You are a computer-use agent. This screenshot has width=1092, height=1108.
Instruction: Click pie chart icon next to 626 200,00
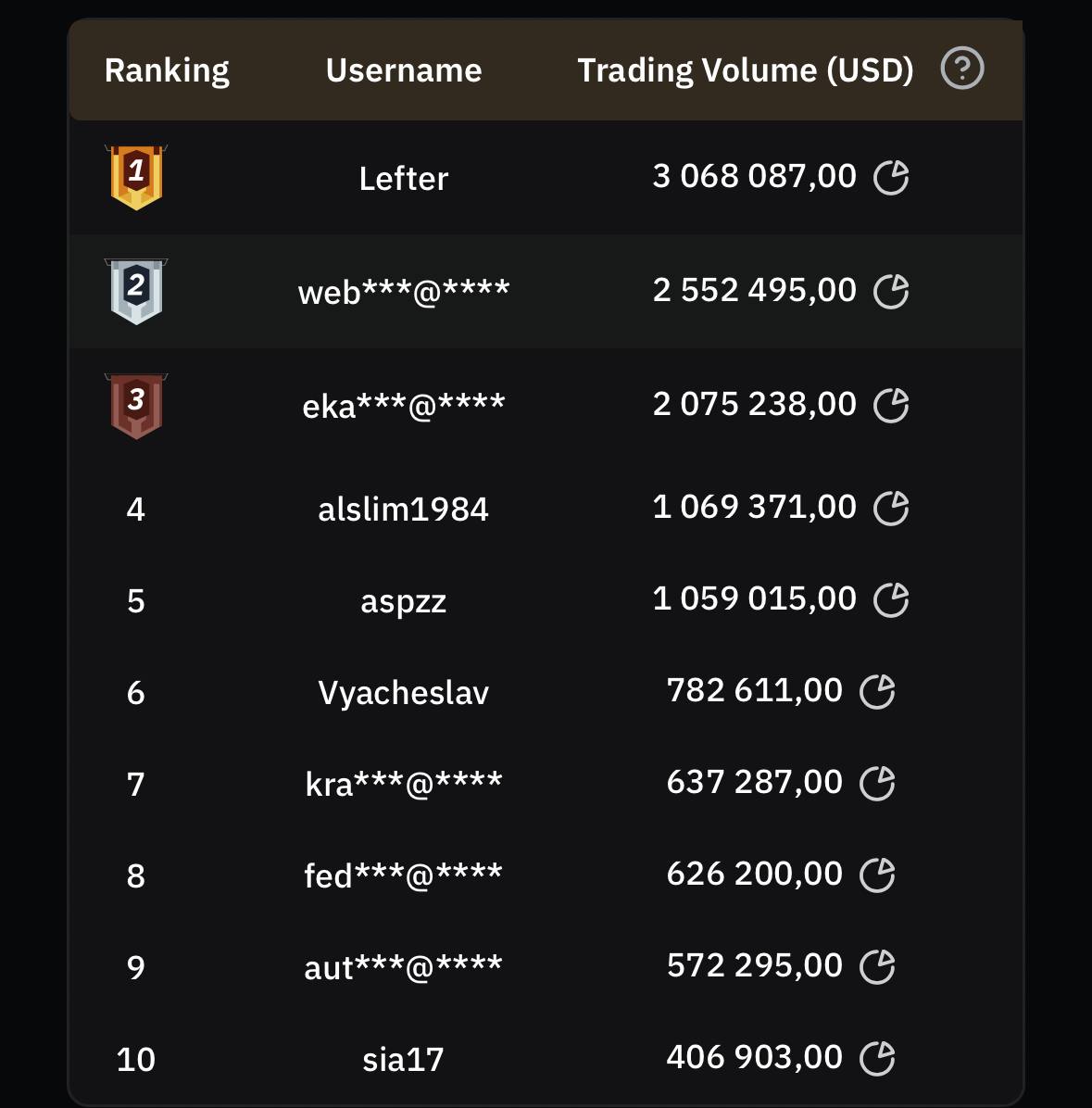(876, 875)
